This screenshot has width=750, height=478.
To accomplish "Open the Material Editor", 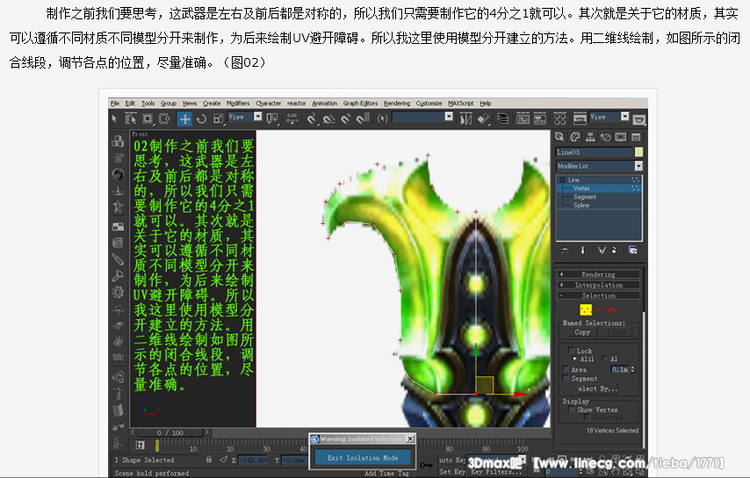I will click(560, 118).
